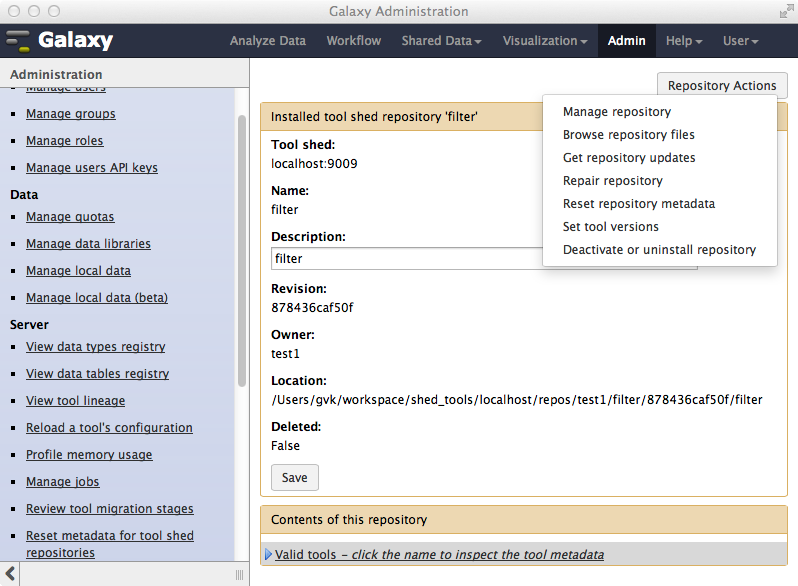The height and width of the screenshot is (586, 798).
Task: Click the Save button
Action: point(295,478)
